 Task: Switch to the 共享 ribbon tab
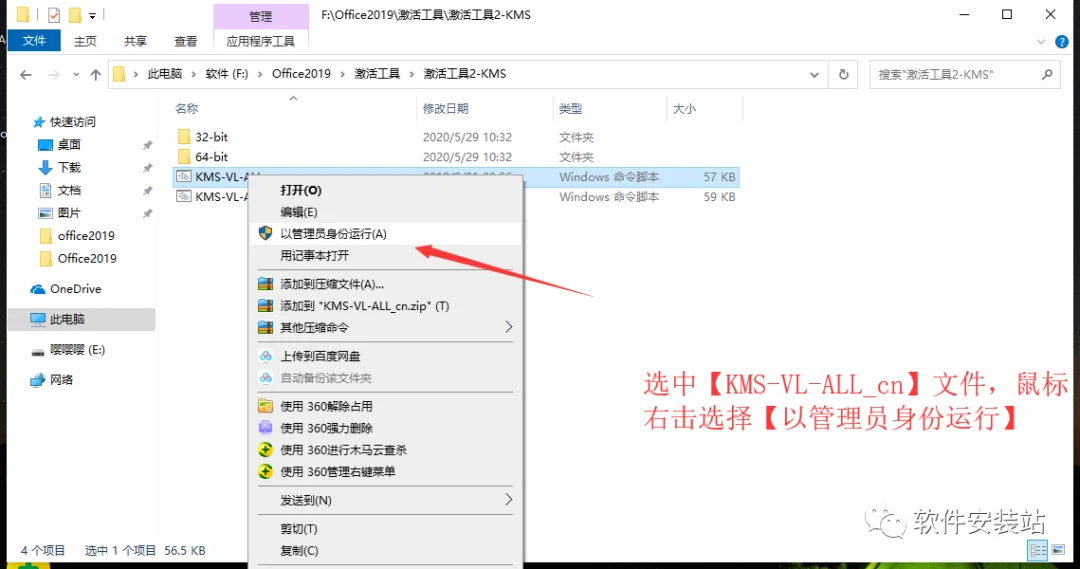pos(135,41)
